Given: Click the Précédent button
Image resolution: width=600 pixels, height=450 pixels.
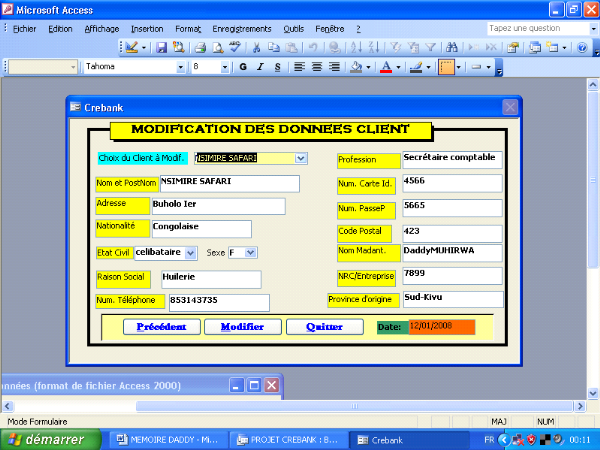Looking at the screenshot, I should coord(161,327).
